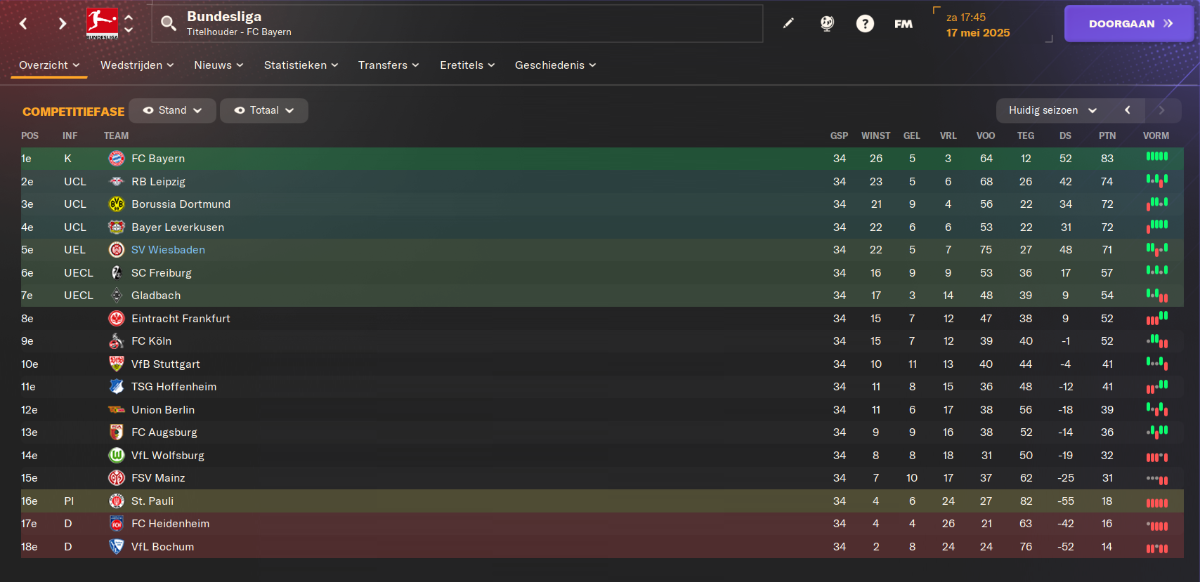The width and height of the screenshot is (1200, 582).
Task: Click the DOORGAAN button
Action: point(1129,23)
